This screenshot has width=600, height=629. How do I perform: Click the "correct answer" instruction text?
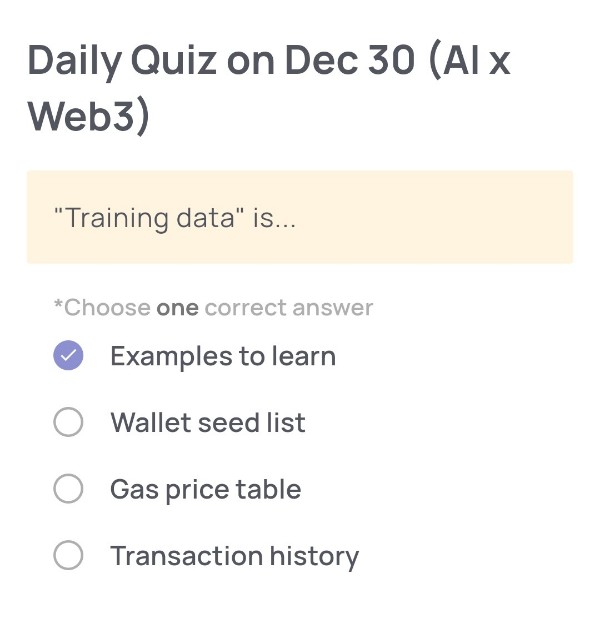point(288,307)
